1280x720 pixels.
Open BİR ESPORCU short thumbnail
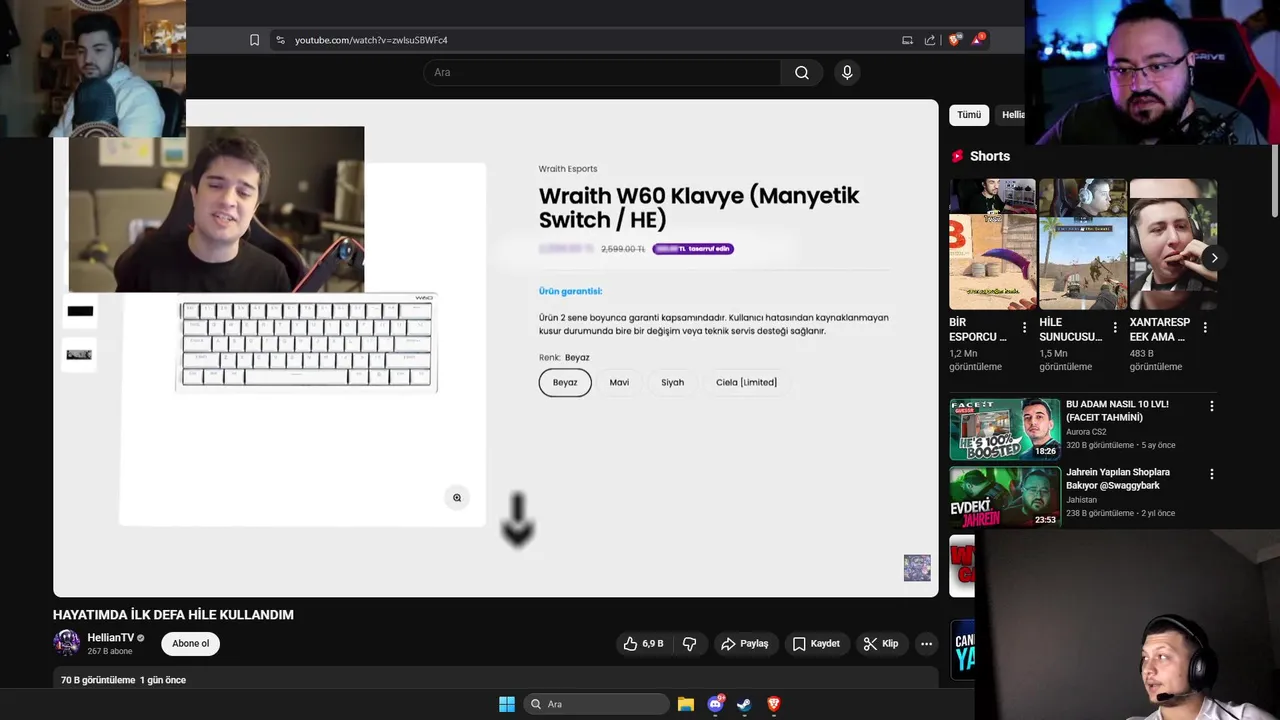[993, 244]
